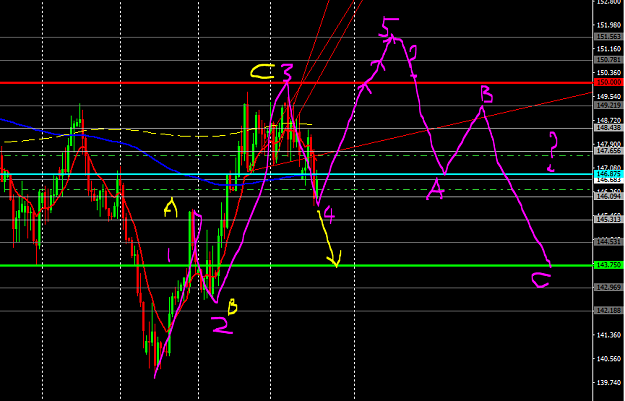The height and width of the screenshot is (401, 625).
Task: Select the gray 151.563 price level tag
Action: 608,37
